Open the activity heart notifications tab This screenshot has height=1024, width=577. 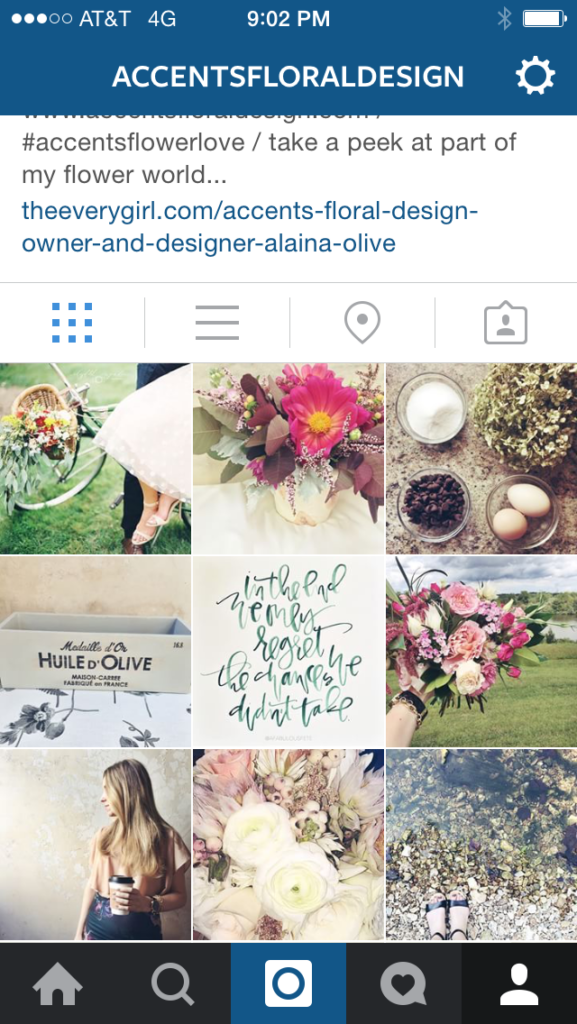[x=403, y=984]
